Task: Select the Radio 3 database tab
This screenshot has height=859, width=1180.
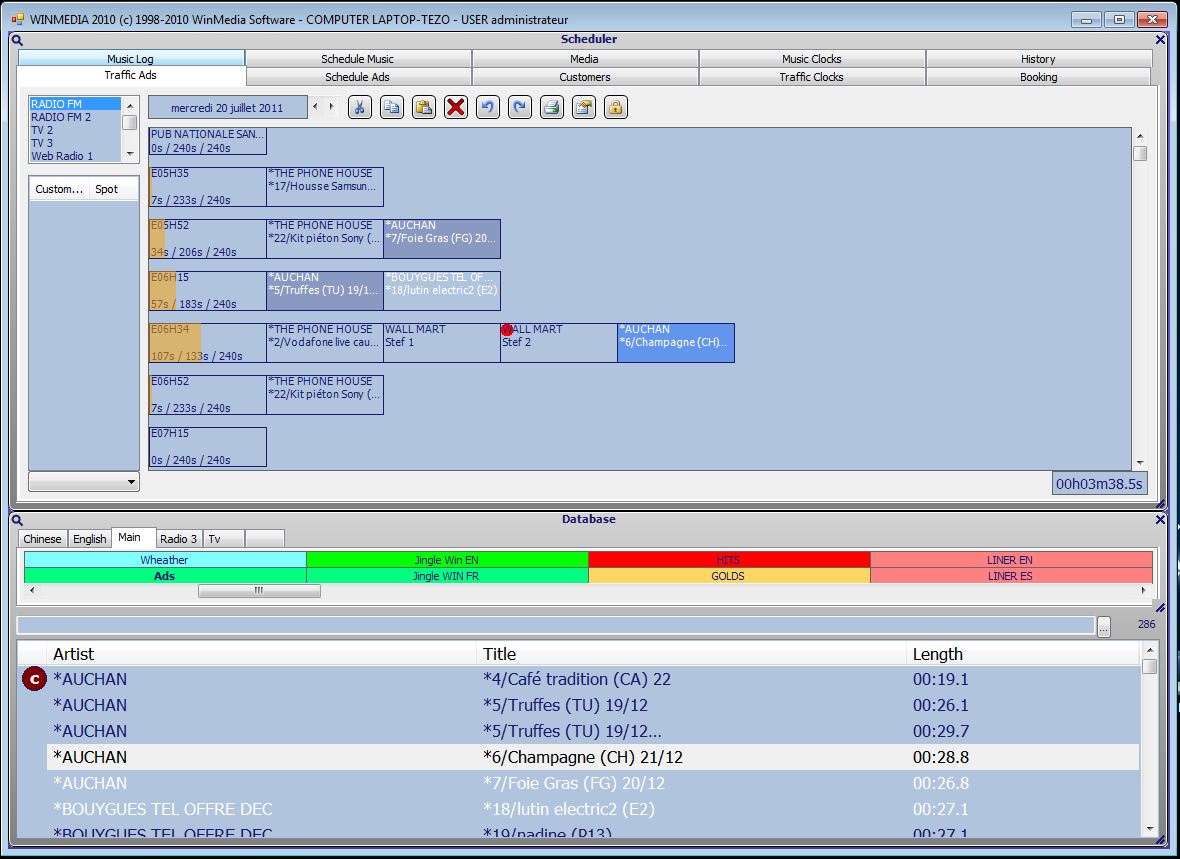Action: tap(179, 539)
